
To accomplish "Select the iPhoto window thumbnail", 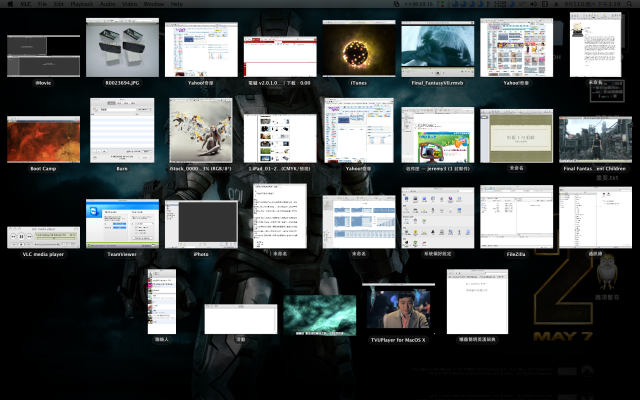I will 201,224.
